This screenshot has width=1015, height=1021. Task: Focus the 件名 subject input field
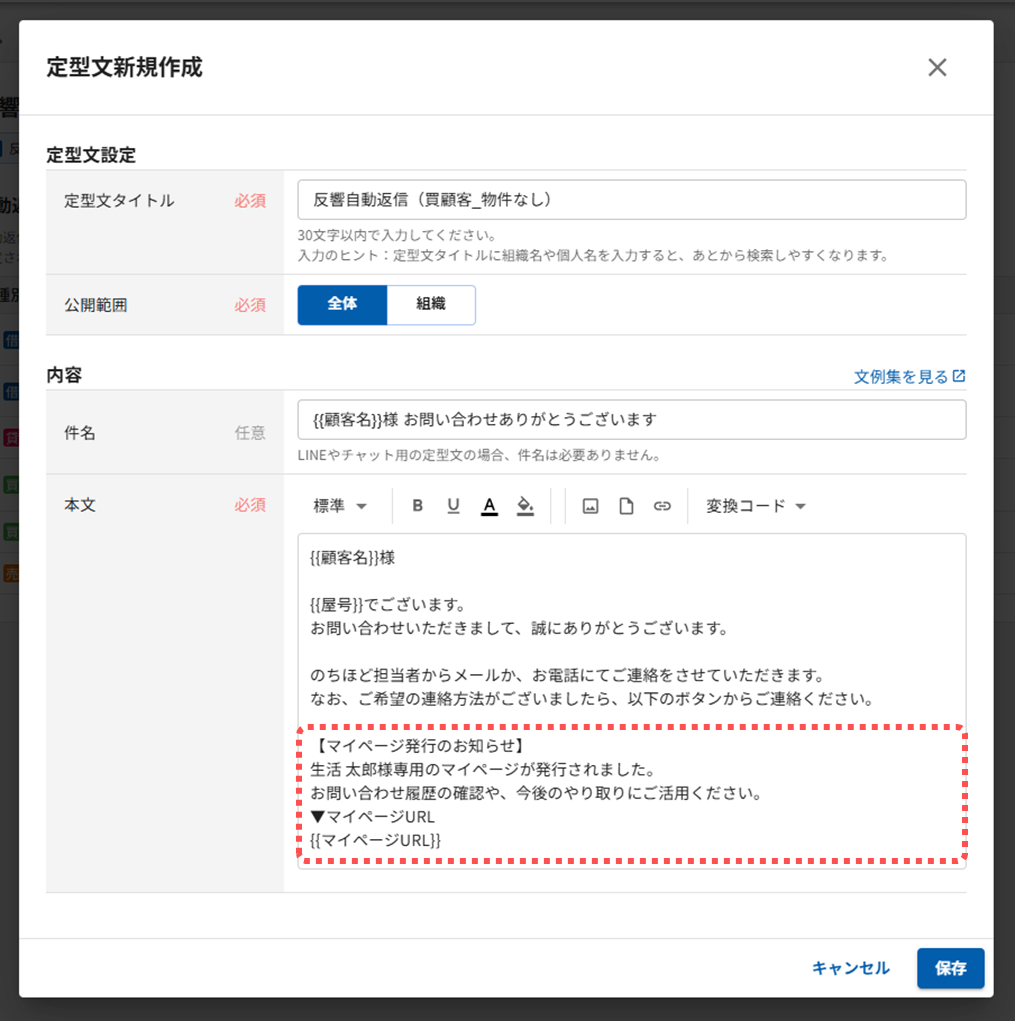631,419
